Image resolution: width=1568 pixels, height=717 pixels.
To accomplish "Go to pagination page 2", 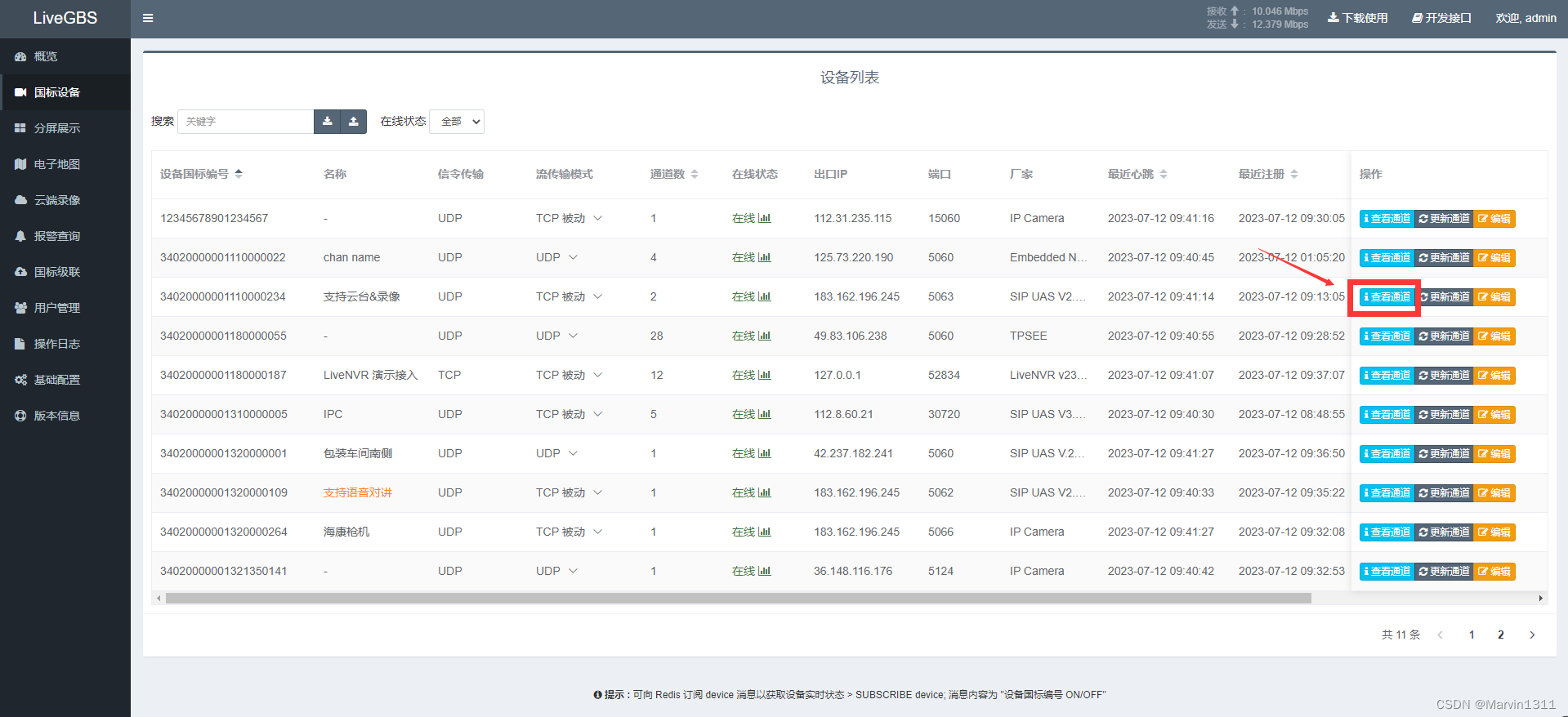I will (1501, 635).
